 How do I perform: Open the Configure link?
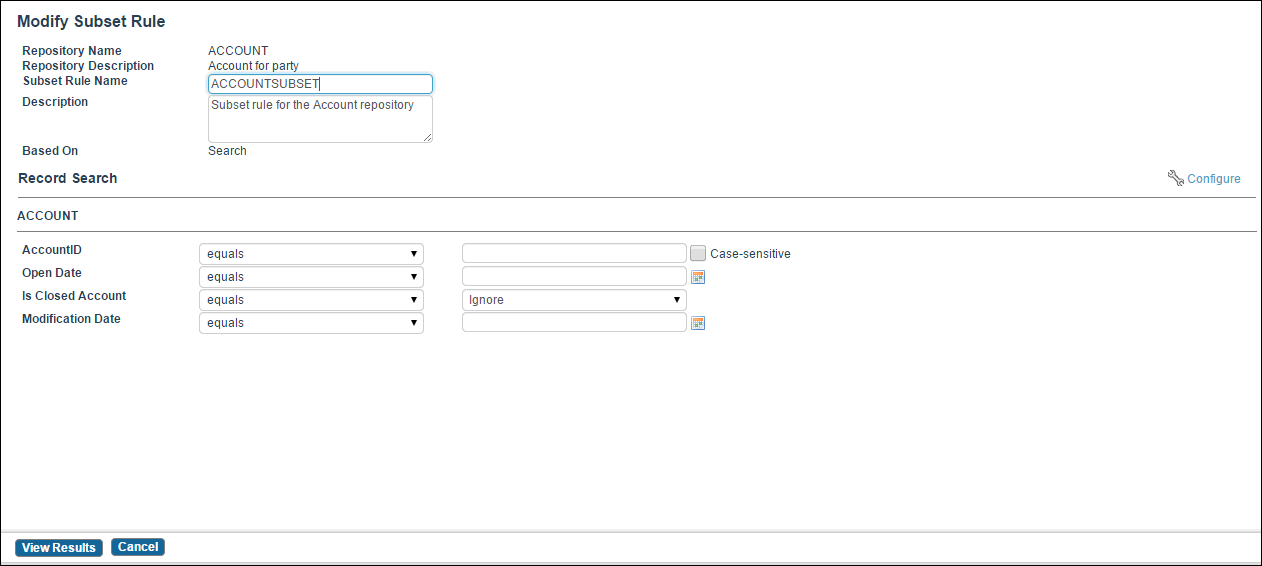click(x=1214, y=179)
